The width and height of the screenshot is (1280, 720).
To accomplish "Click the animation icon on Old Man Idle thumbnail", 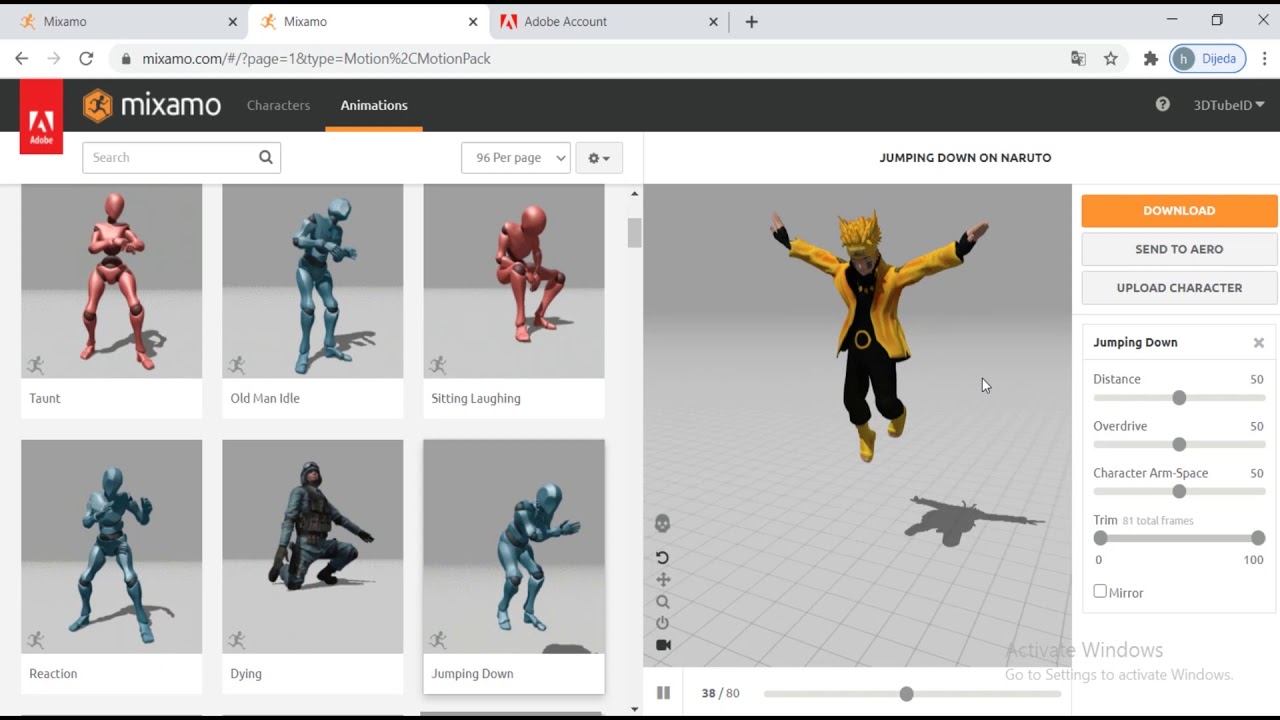I will (x=237, y=365).
